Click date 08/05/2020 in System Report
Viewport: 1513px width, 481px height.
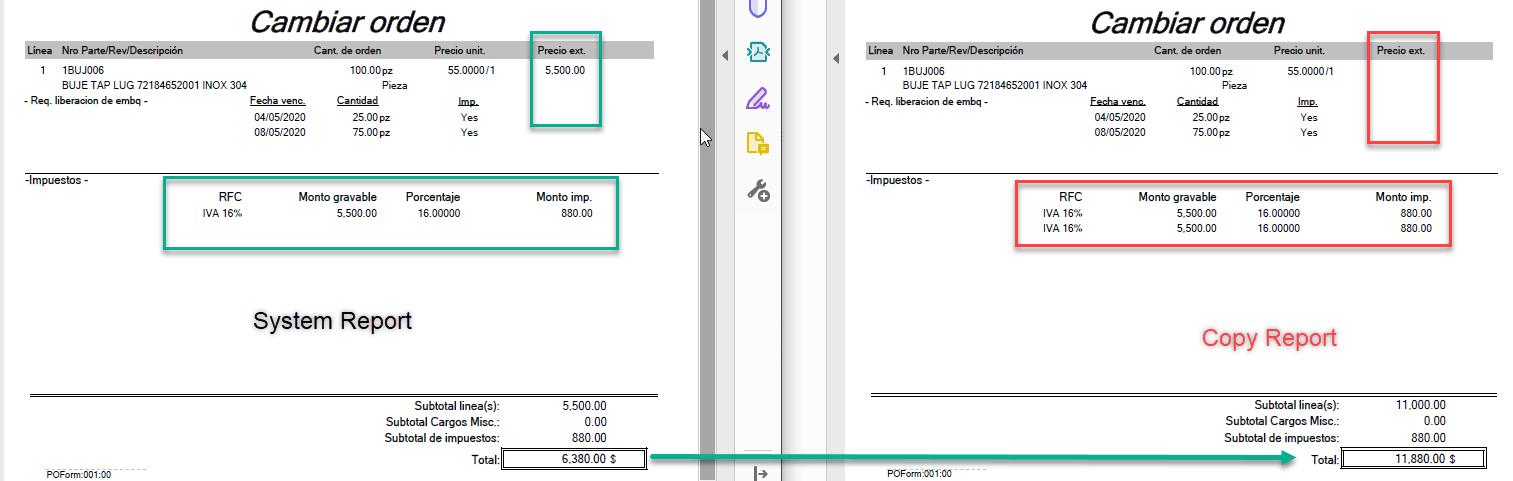(x=280, y=132)
